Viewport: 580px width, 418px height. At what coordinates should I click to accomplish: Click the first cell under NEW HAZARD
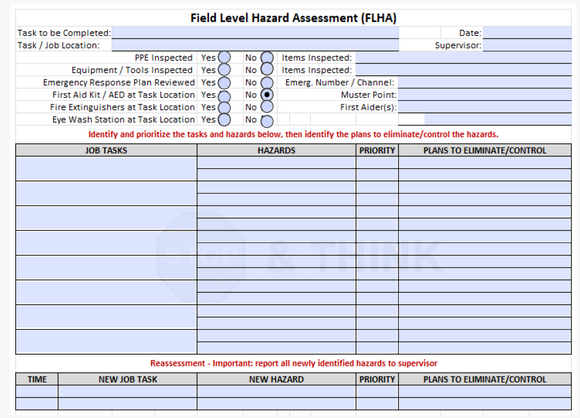coord(276,391)
